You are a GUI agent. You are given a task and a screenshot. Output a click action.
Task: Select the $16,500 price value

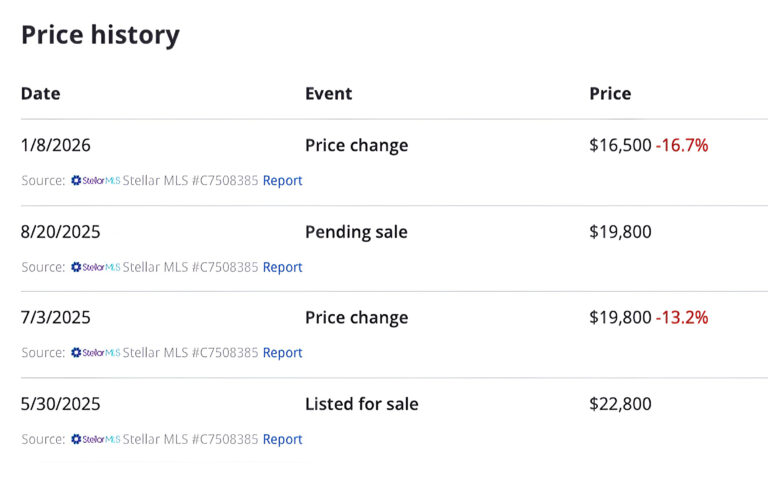[x=620, y=145]
